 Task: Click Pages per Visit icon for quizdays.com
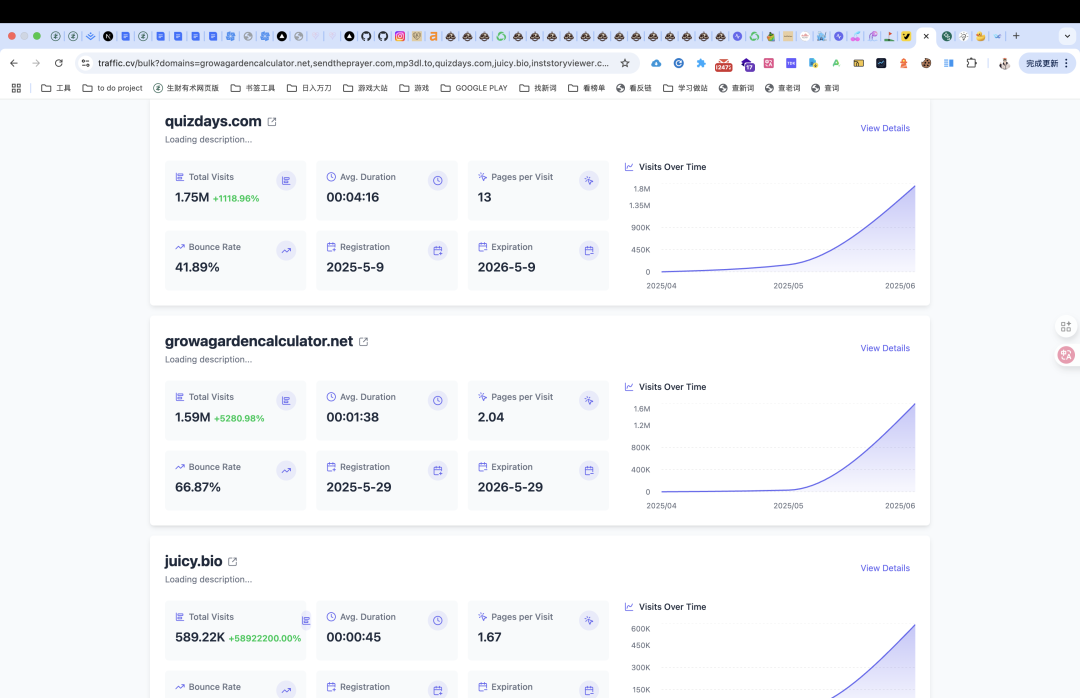click(589, 181)
